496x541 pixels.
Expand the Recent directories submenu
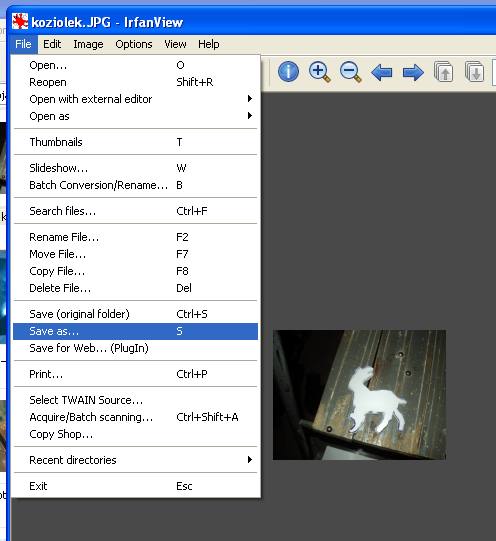tap(136, 460)
